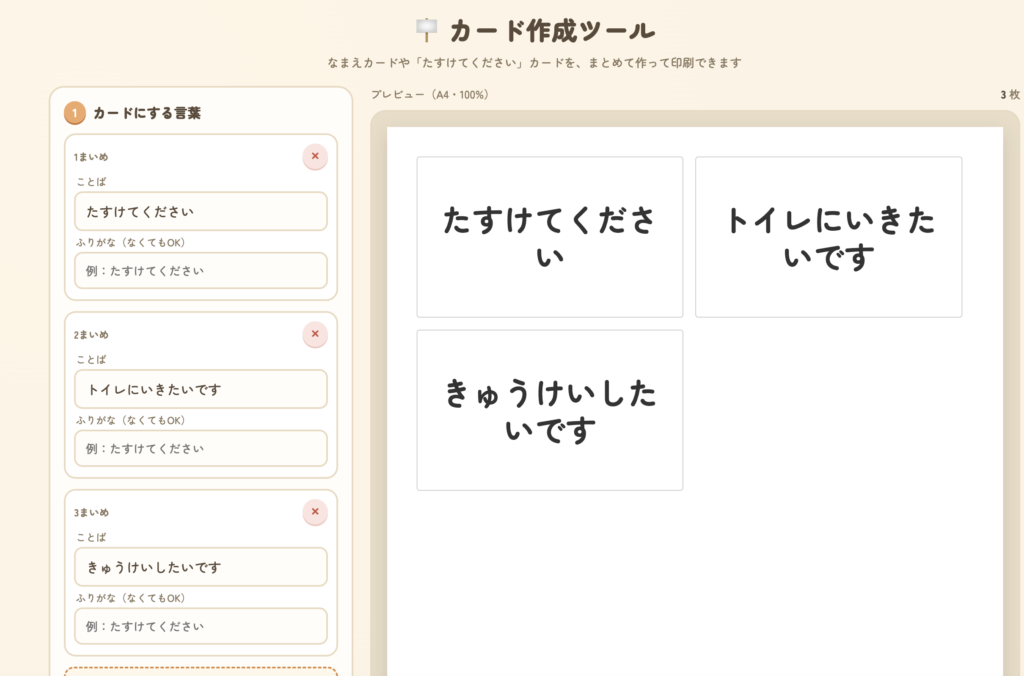This screenshot has height=676, width=1024.
Task: Click the プレビュー（A4・100%）label
Action: tap(431, 95)
